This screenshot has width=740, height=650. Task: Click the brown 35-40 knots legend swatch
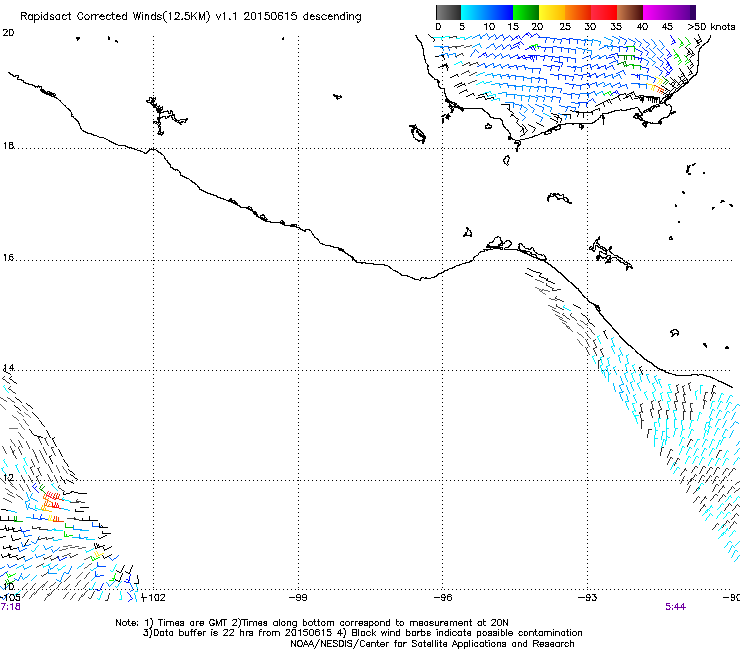[630, 12]
